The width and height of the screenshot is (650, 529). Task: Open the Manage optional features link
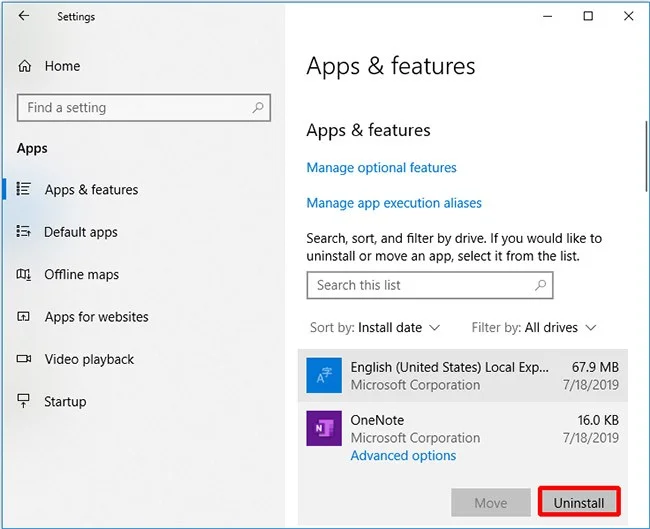381,168
